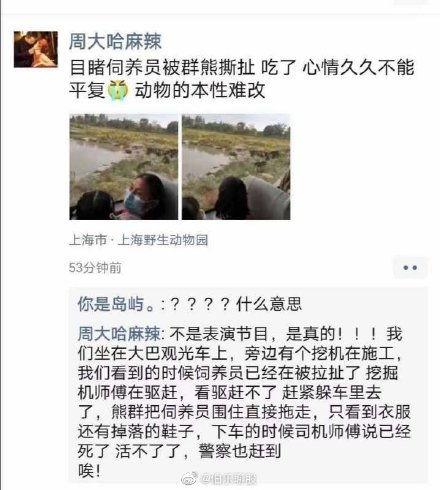Open location link 上海市·上海野生动物园
The image size is (440, 490).
click(x=139, y=240)
